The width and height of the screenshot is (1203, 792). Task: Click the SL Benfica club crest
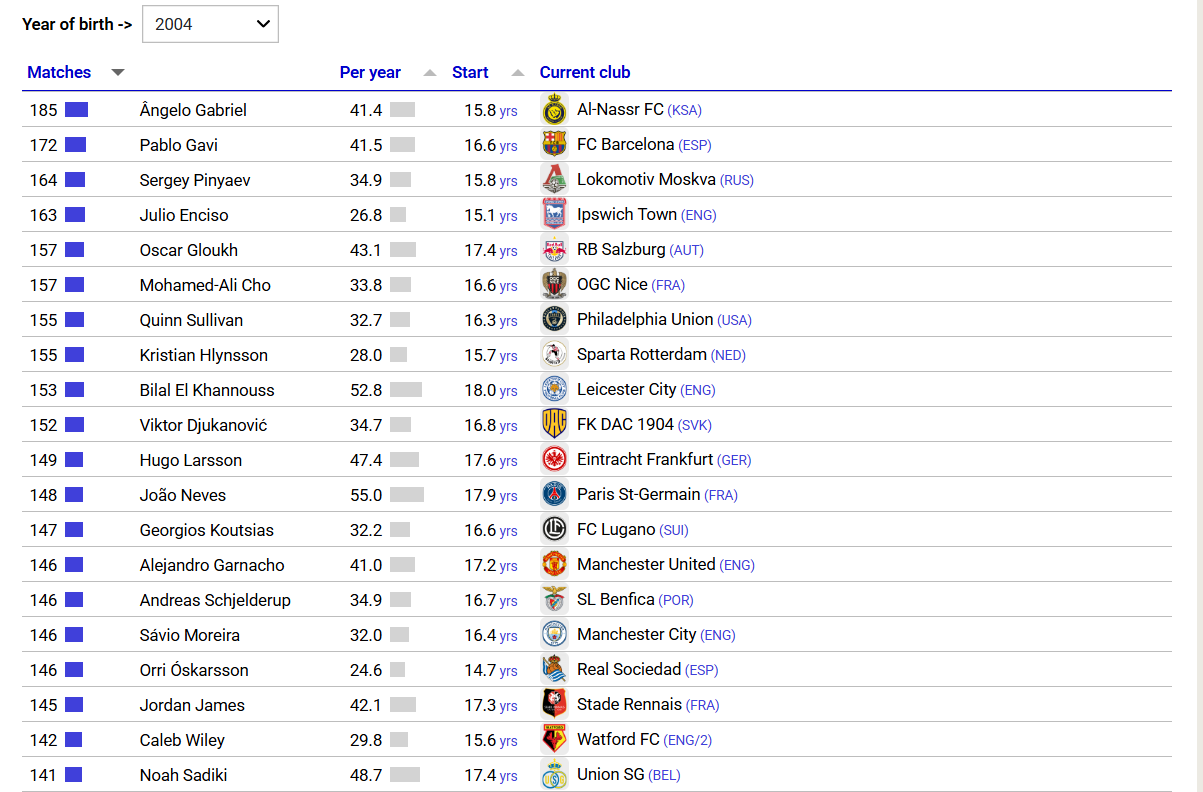click(554, 600)
